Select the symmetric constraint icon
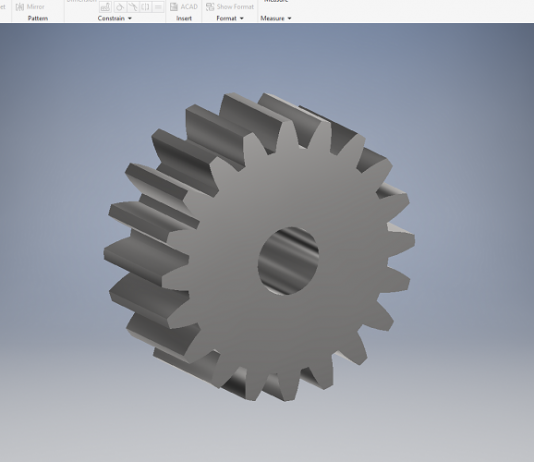The height and width of the screenshot is (462, 534). tap(145, 7)
